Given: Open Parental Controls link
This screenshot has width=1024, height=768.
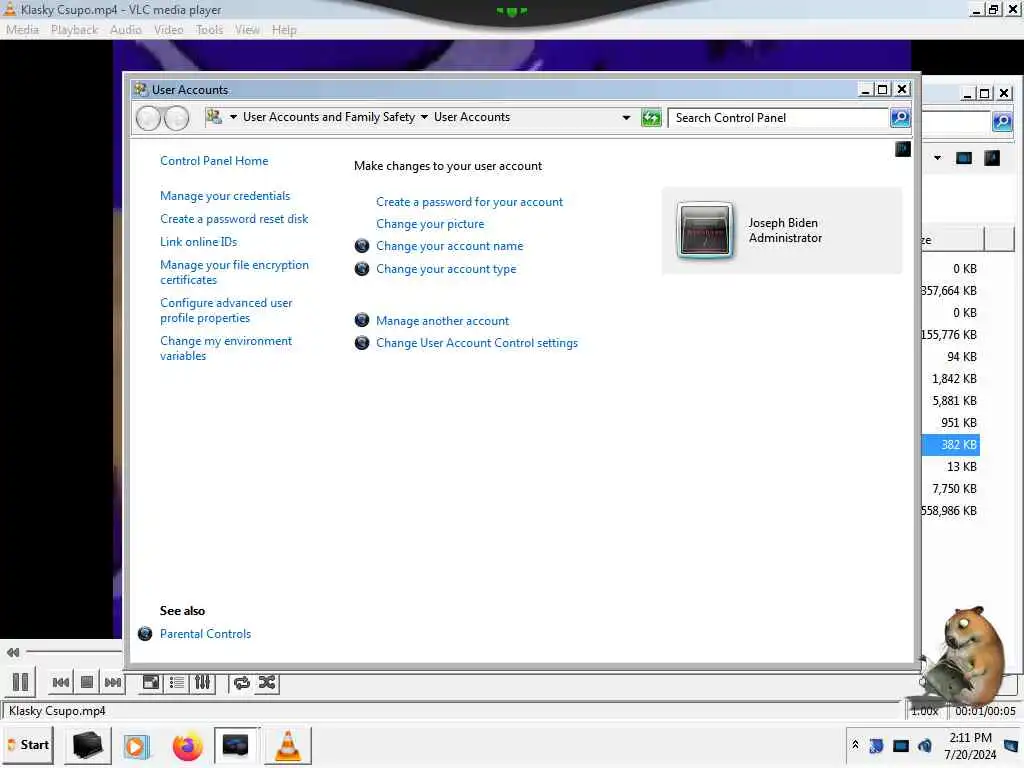Looking at the screenshot, I should 205,633.
